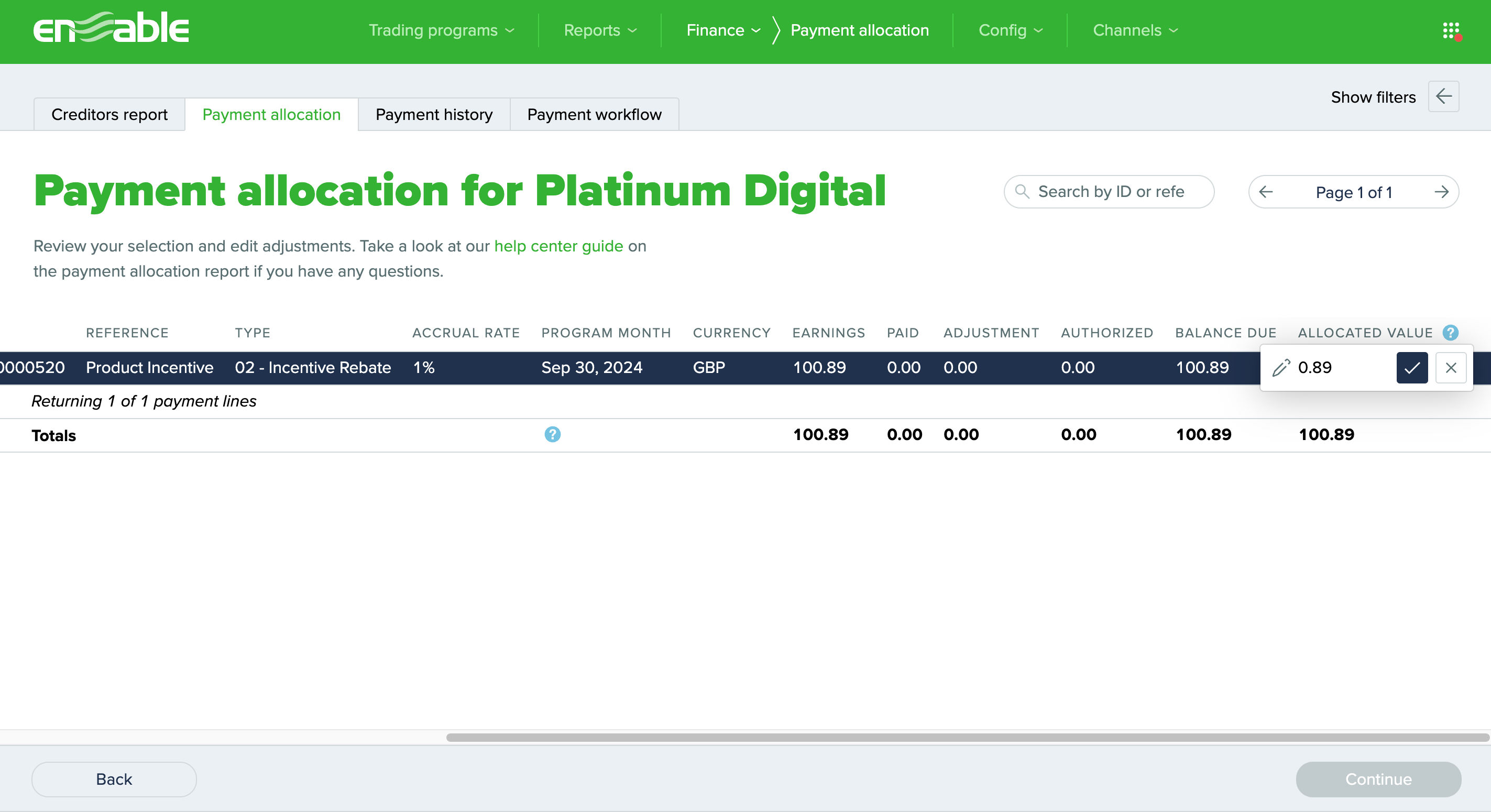1491x812 pixels.
Task: Click Sep 30, 2024 program month cell
Action: click(591, 368)
